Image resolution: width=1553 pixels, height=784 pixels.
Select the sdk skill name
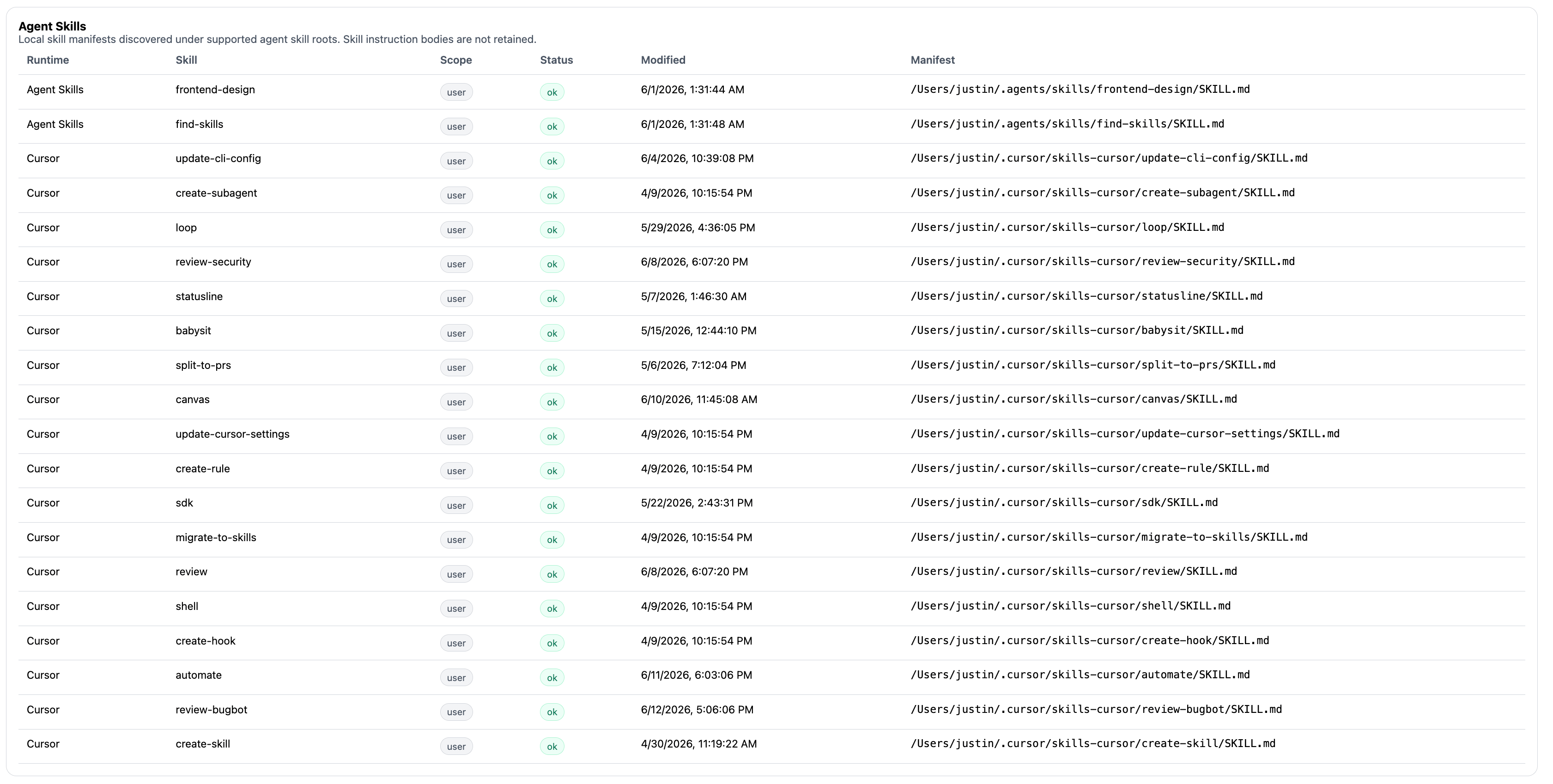[184, 503]
